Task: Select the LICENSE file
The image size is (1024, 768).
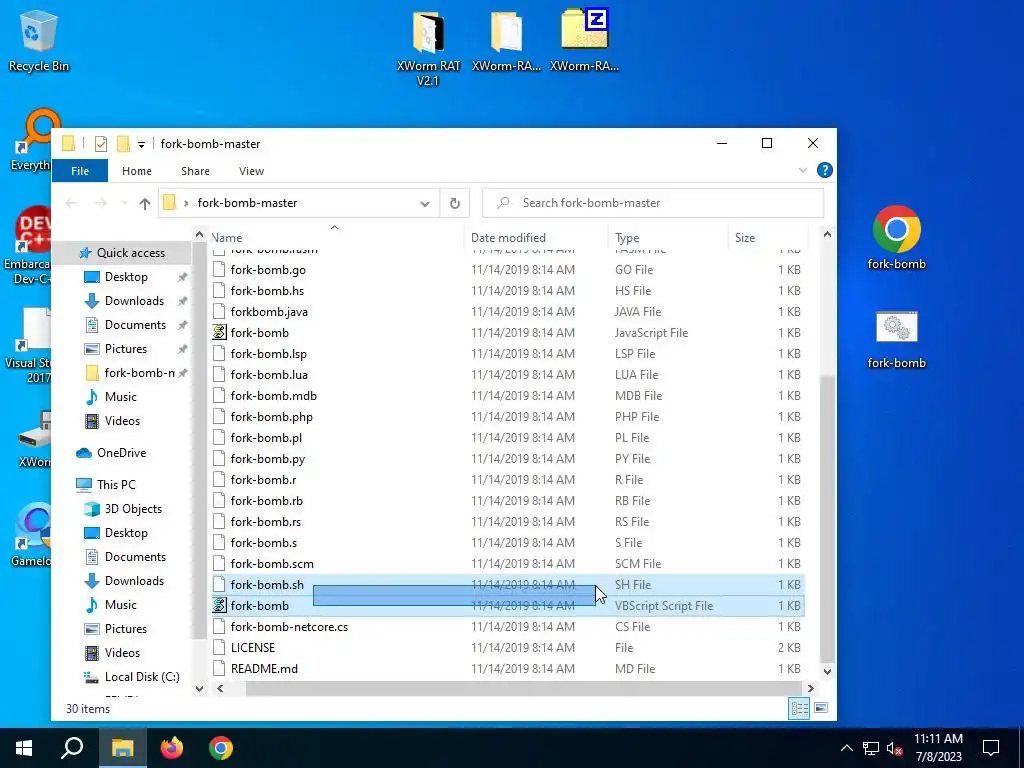Action: 507,647
